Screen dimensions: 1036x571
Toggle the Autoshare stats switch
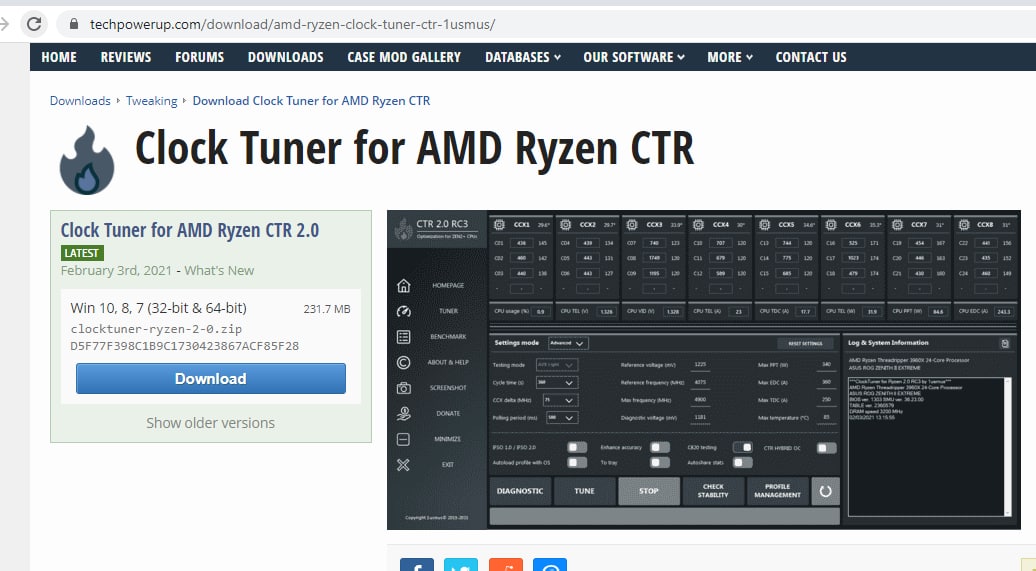coord(743,463)
